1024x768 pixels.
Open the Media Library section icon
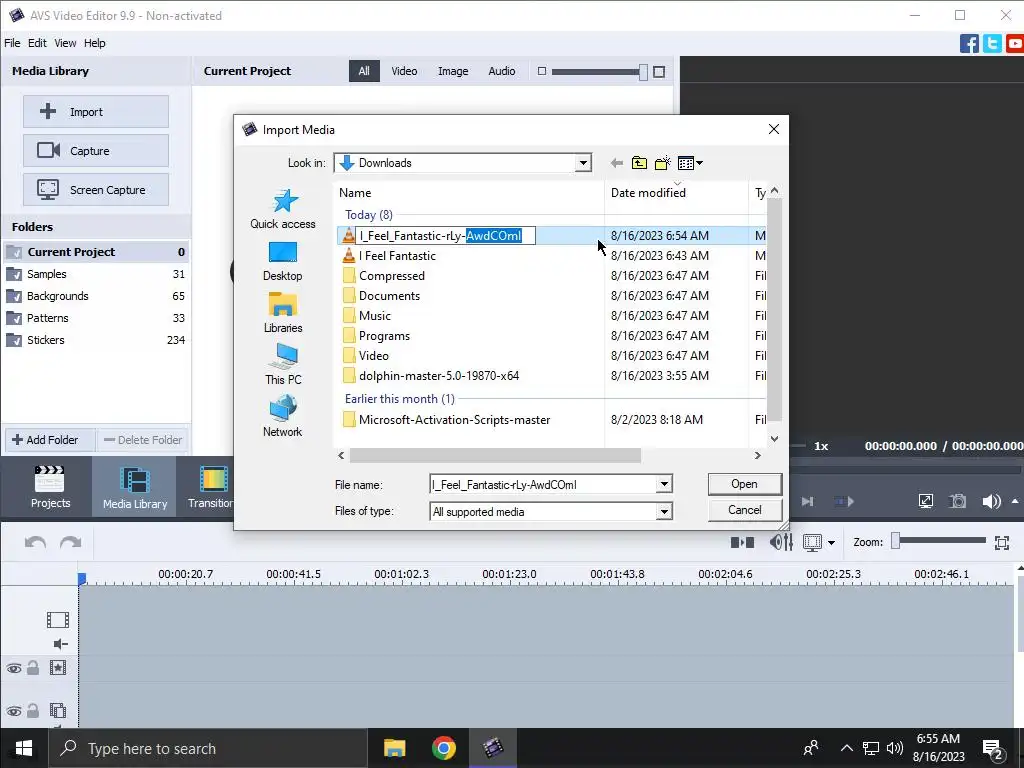[135, 487]
